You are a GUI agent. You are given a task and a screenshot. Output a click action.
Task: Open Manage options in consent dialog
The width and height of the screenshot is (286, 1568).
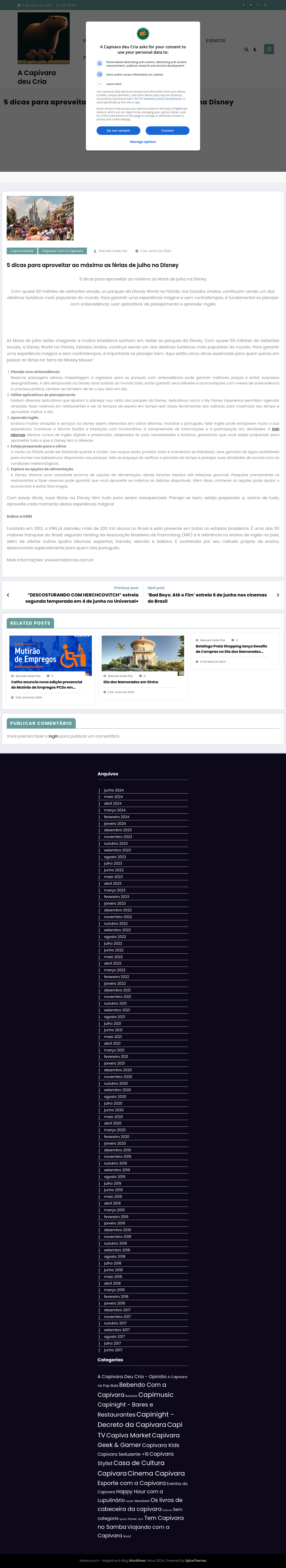click(x=143, y=142)
